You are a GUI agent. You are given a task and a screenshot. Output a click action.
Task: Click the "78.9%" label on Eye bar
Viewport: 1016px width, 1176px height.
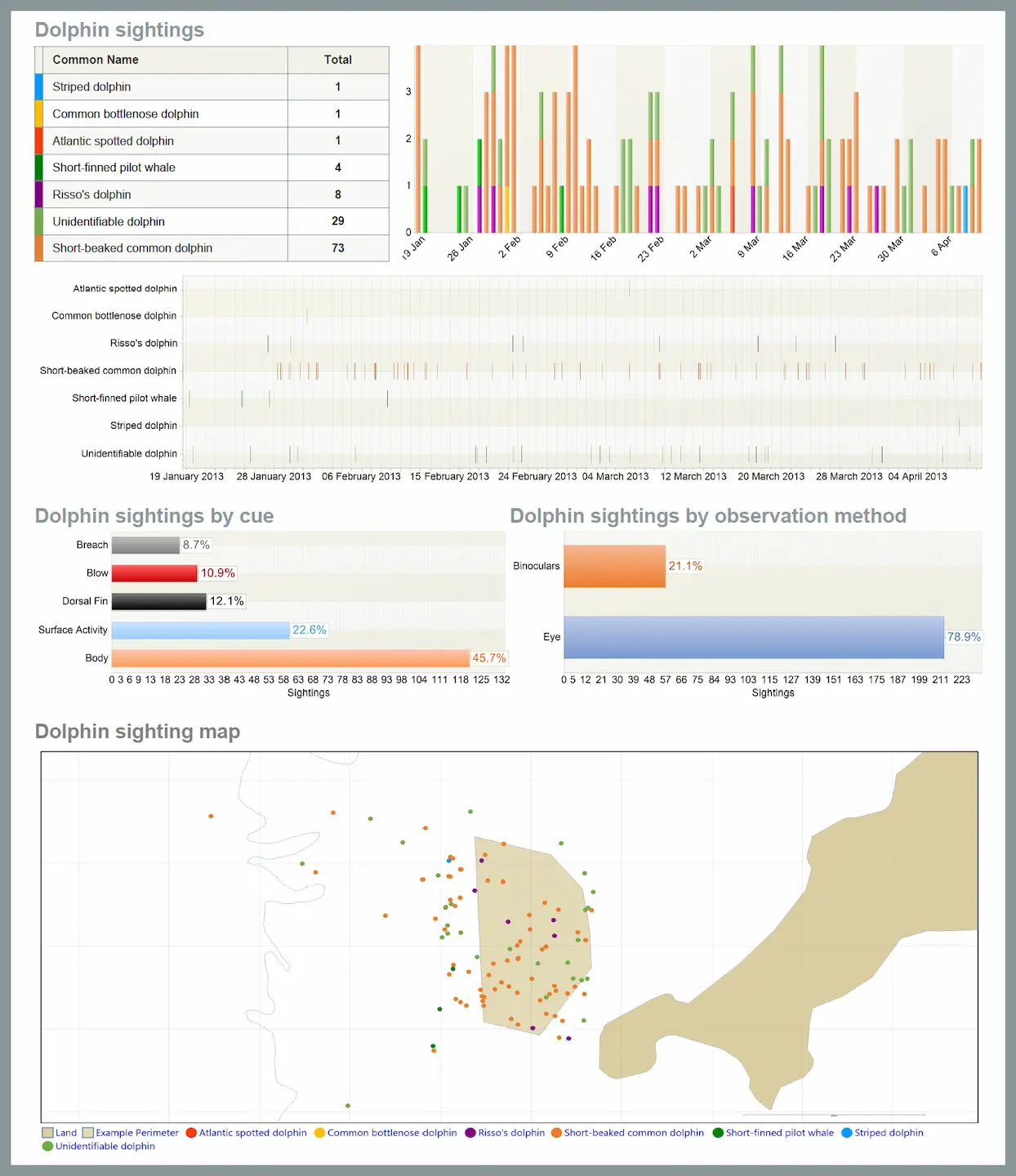tap(964, 637)
